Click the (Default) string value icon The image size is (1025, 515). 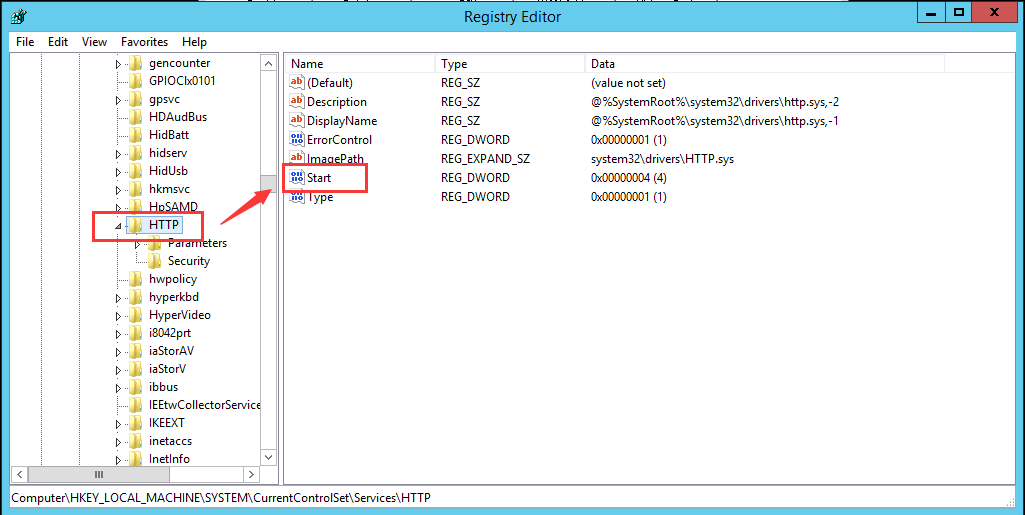(297, 83)
